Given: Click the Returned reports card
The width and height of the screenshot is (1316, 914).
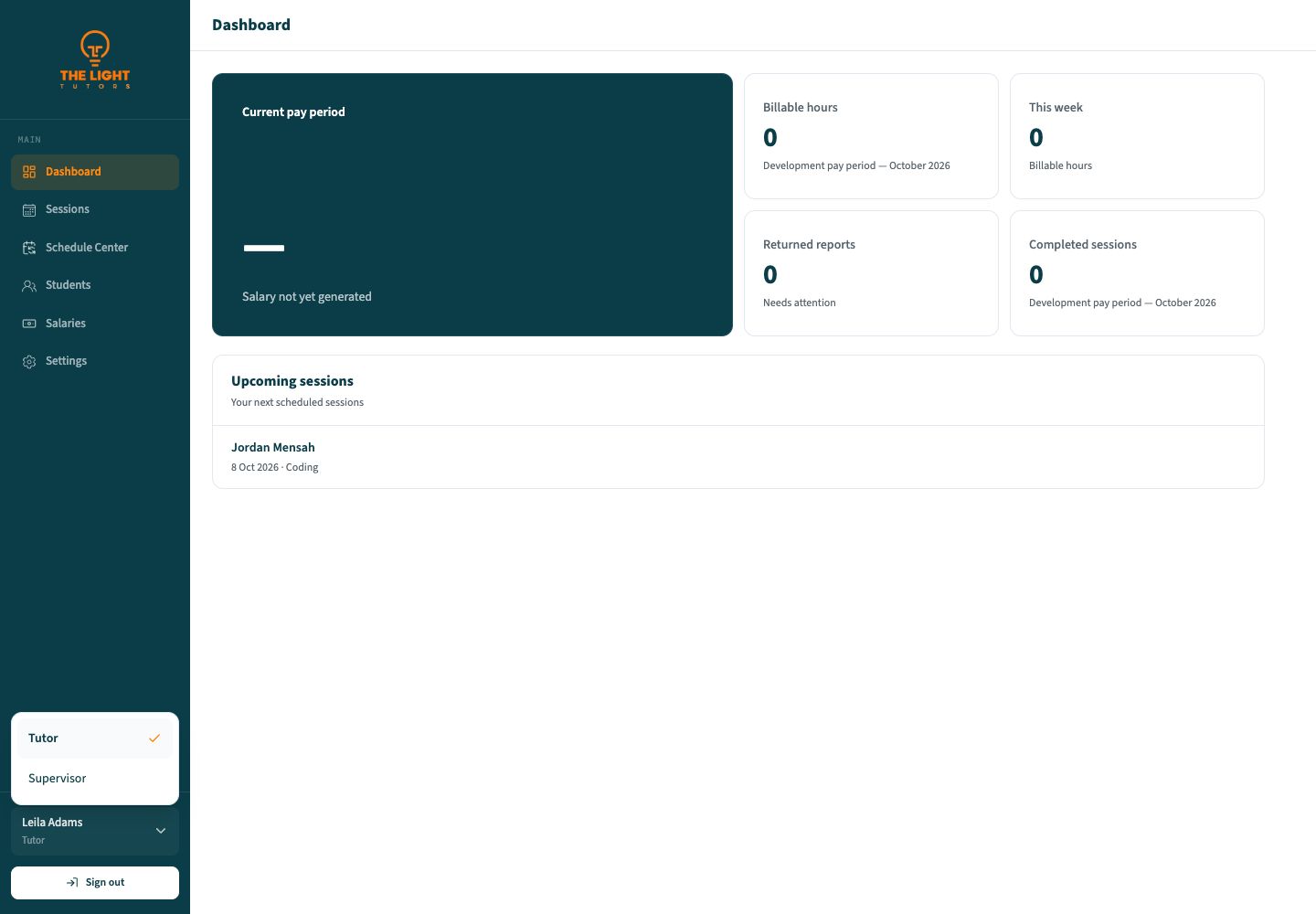Looking at the screenshot, I should tap(871, 273).
